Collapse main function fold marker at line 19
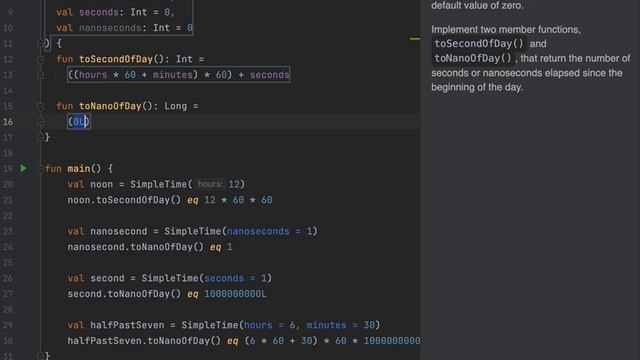This screenshot has height=360, width=640. point(40,168)
